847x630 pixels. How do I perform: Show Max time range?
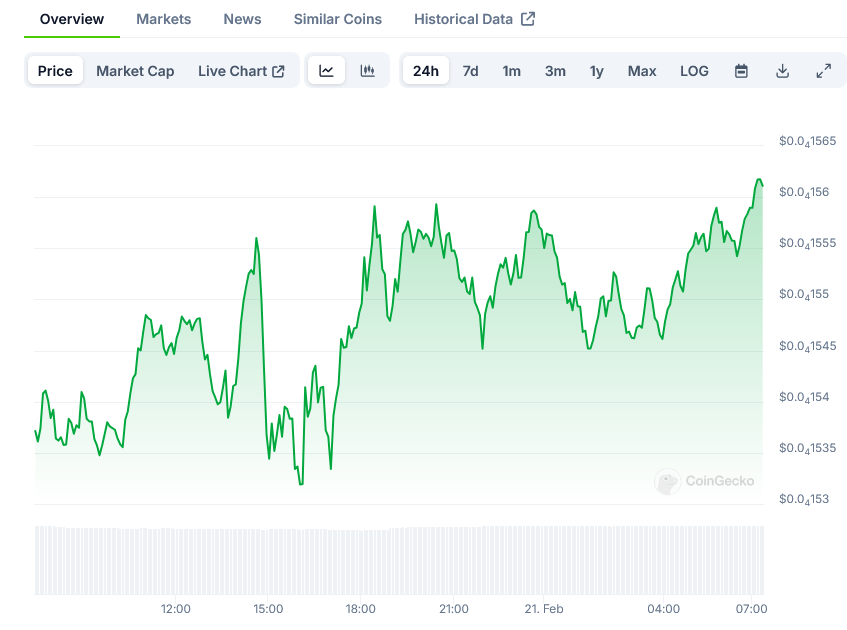642,71
